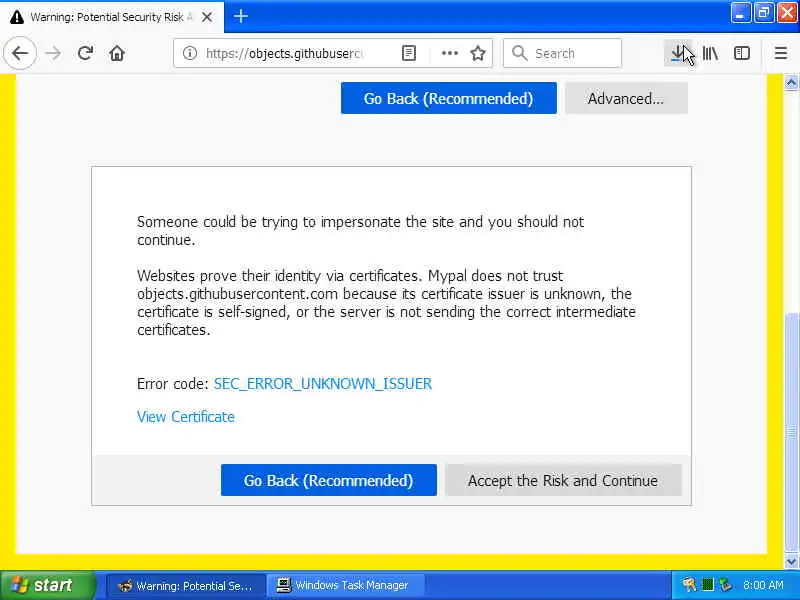Bookmark this page with the star icon

[478, 53]
